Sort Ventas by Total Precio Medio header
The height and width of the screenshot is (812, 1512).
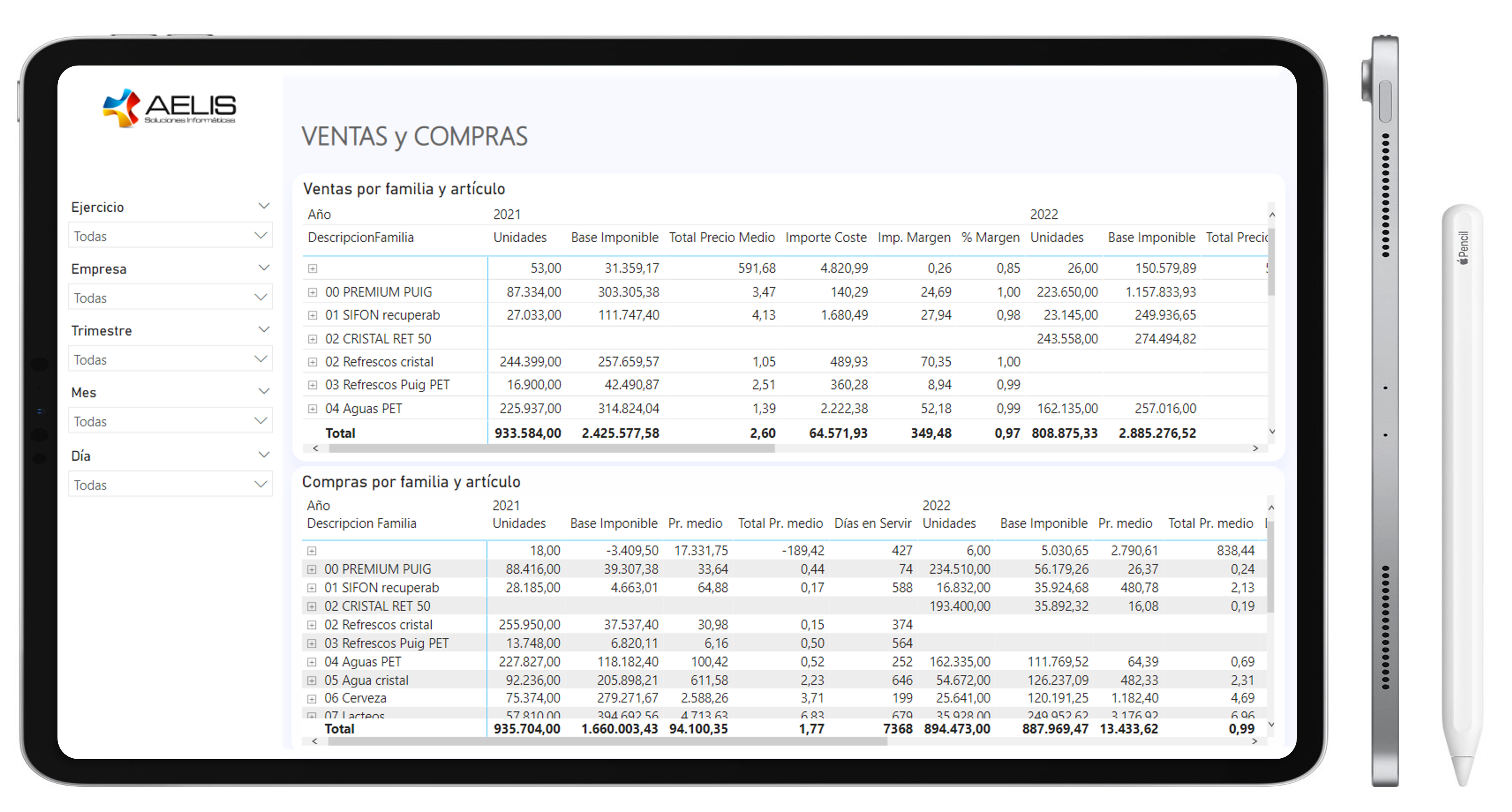[x=722, y=238]
